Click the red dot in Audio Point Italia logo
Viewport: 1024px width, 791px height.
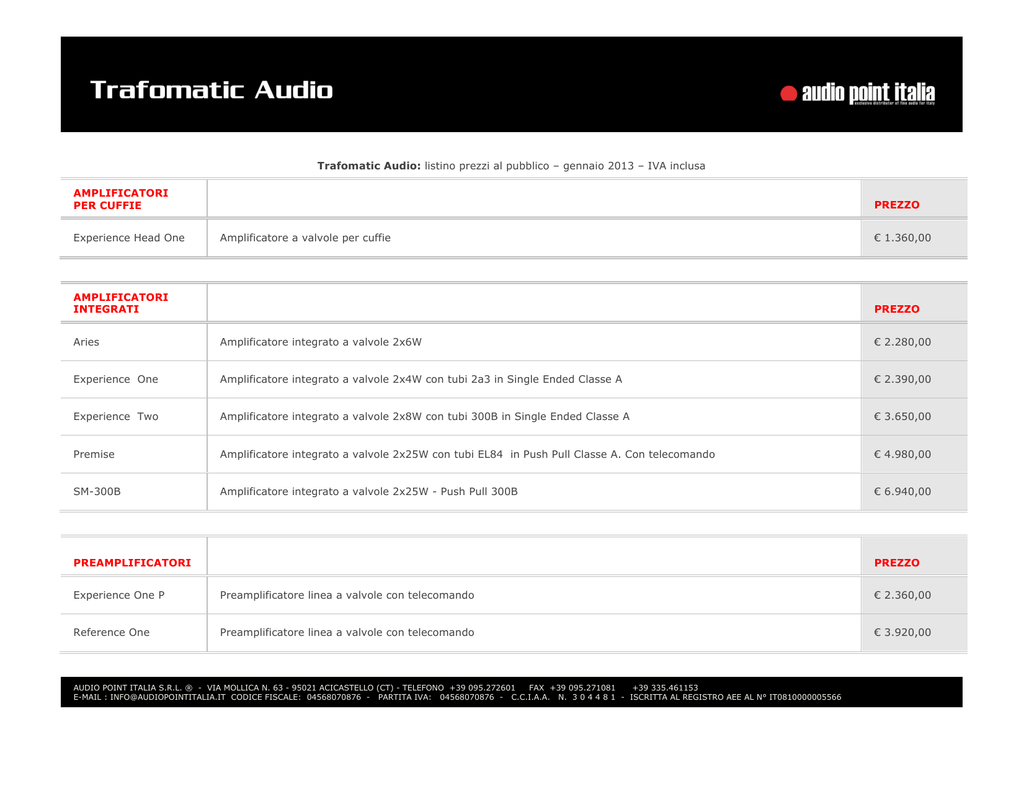click(788, 93)
